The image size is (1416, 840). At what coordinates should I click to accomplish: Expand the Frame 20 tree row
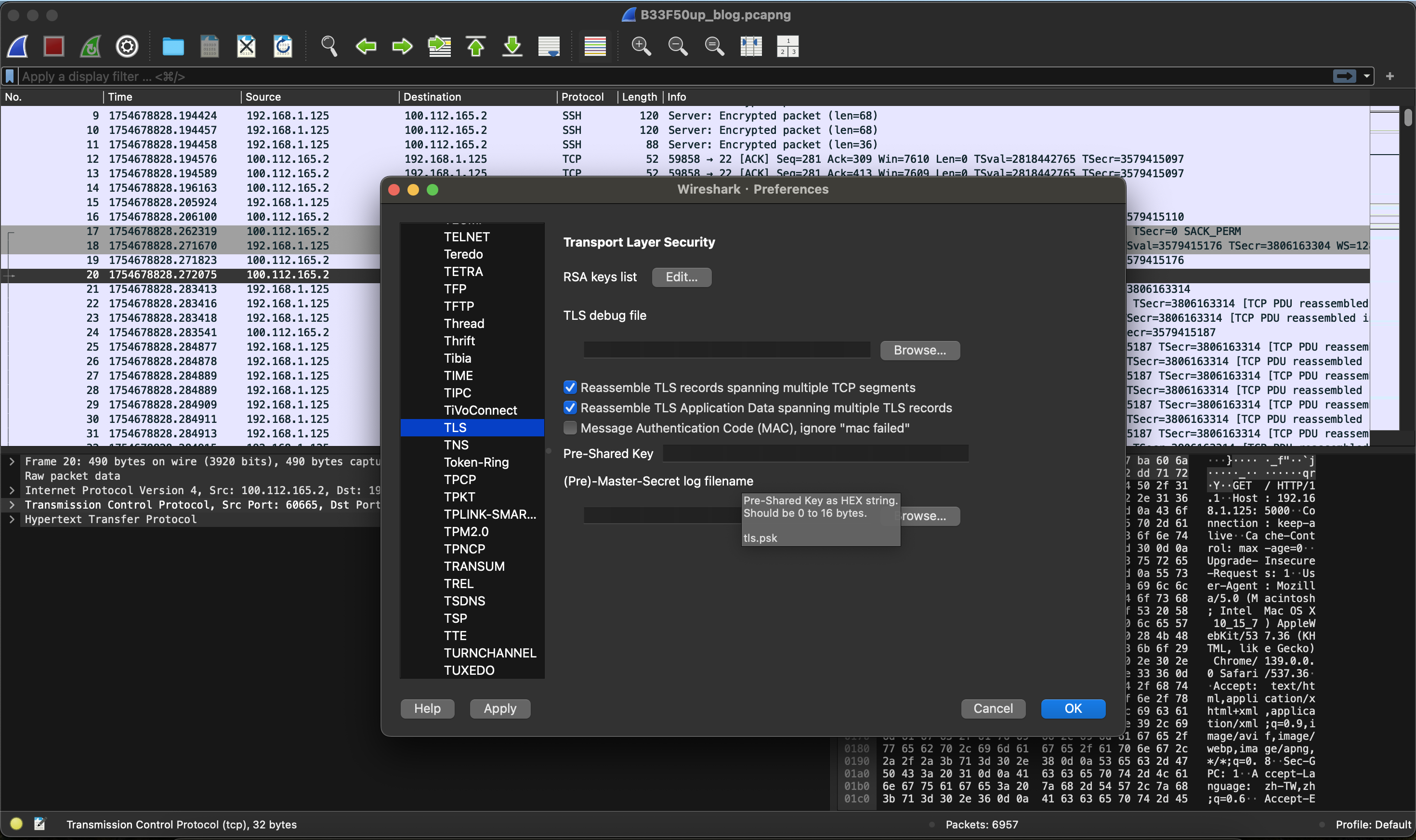pos(12,461)
